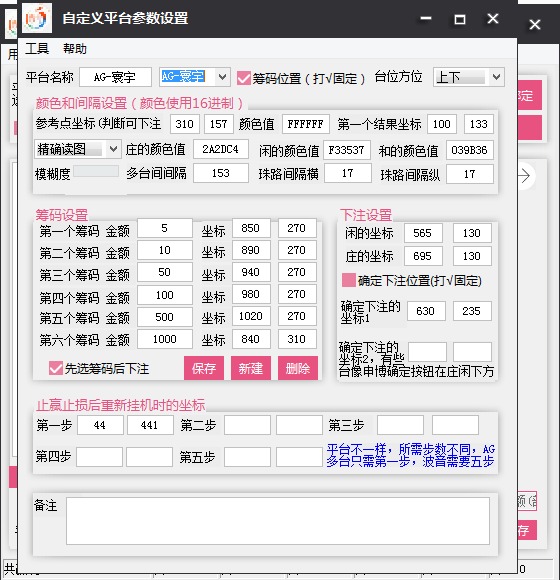Image resolution: width=560 pixels, height=580 pixels.
Task: Click first chip X coordinate 850
Action: 251,228
